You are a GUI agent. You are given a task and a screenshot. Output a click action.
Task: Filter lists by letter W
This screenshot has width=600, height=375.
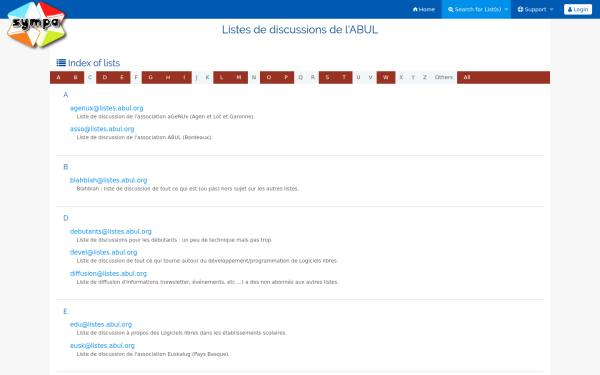click(x=386, y=77)
